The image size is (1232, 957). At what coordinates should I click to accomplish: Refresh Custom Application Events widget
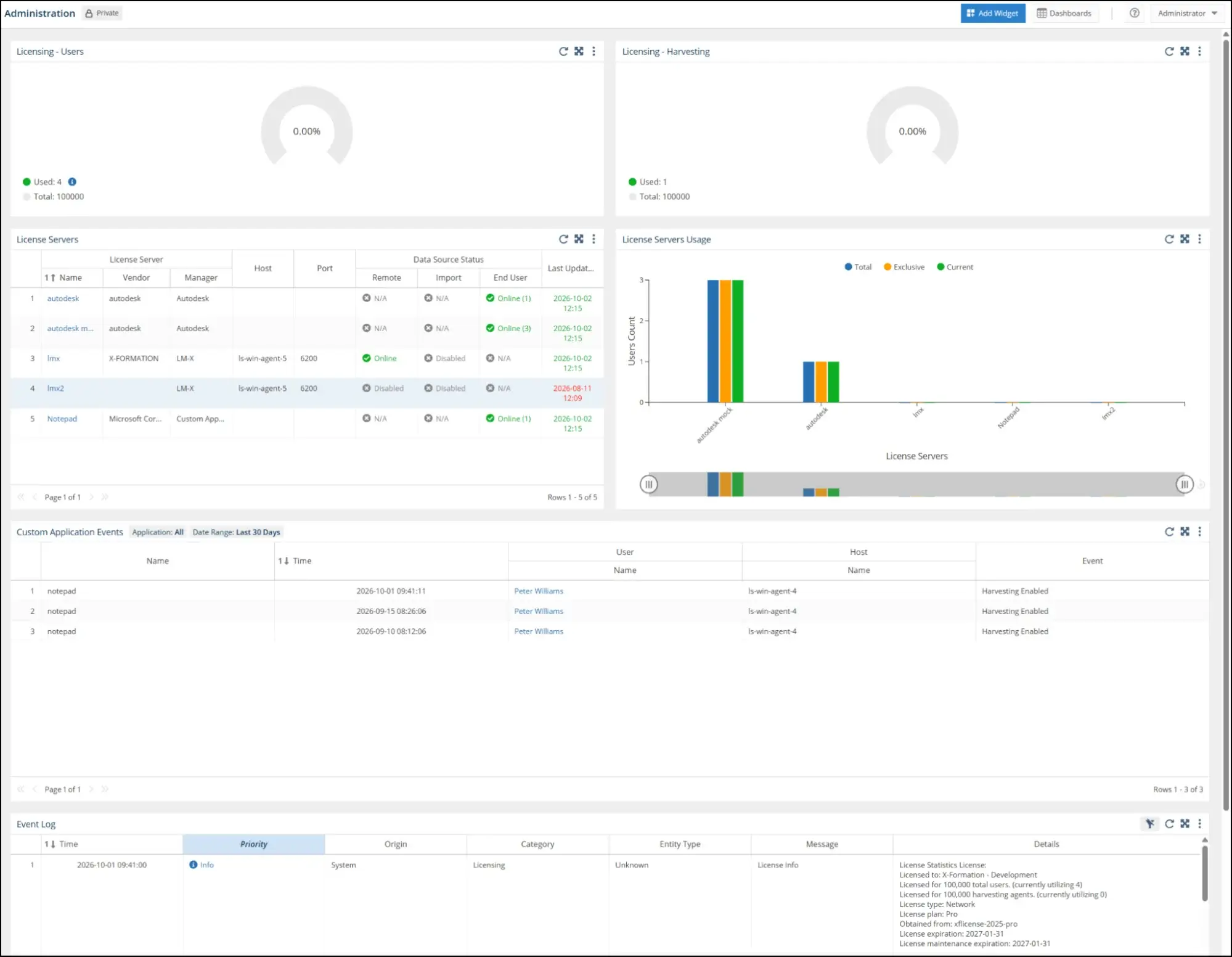point(1169,532)
